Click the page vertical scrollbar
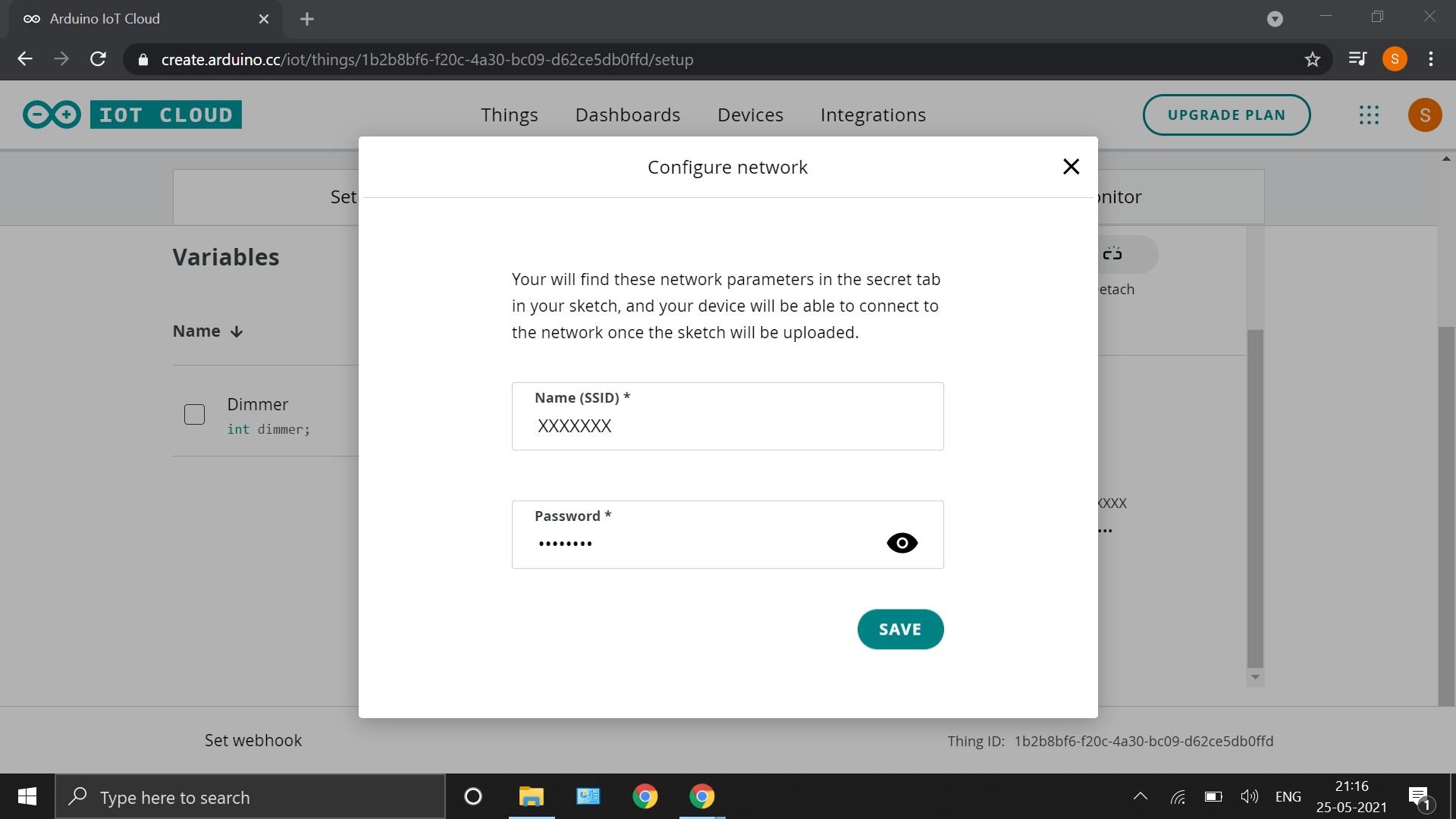Image resolution: width=1456 pixels, height=819 pixels. 1446,516
